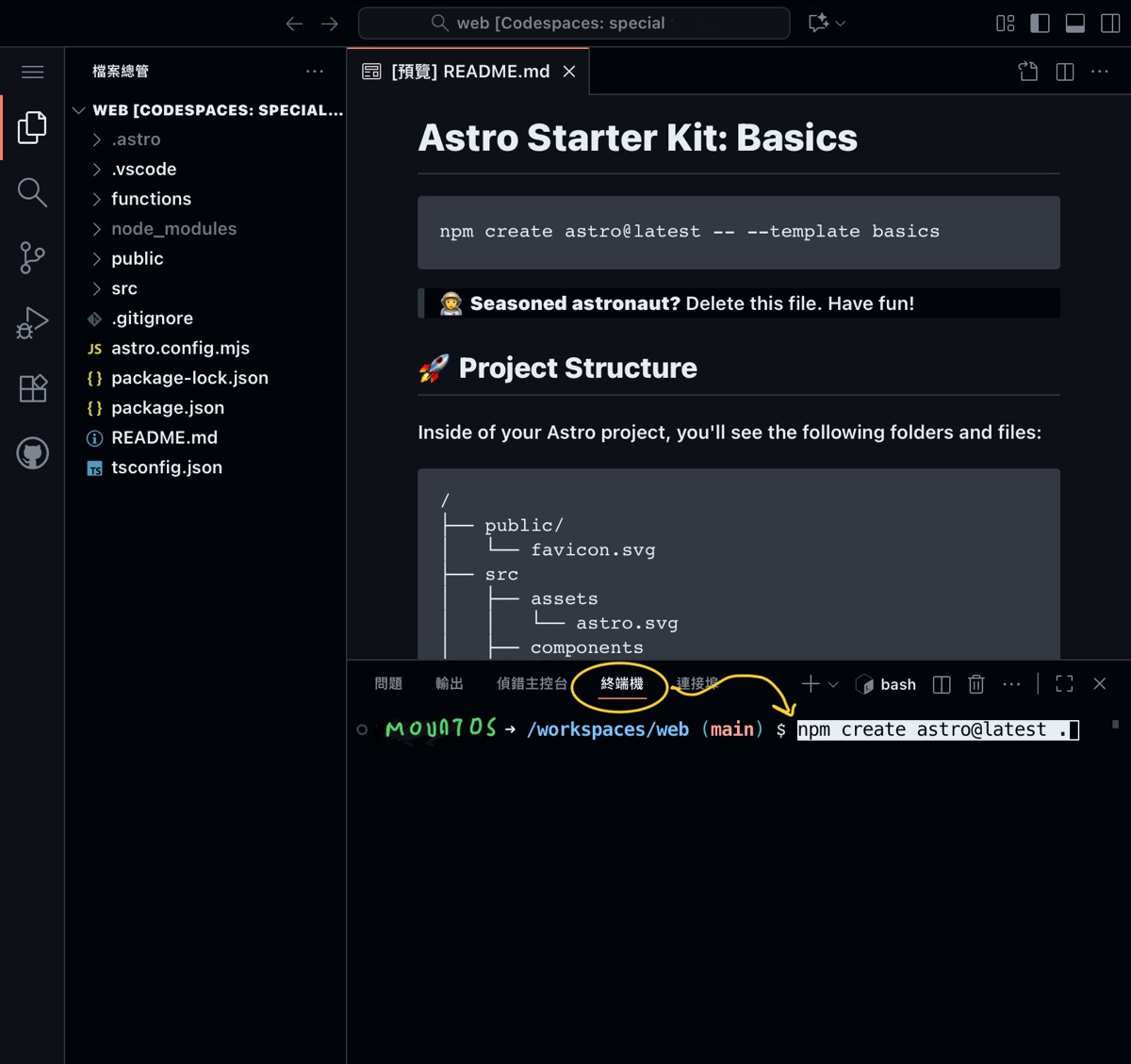
Task: Open the terminal launch profile dropdown
Action: point(833,685)
